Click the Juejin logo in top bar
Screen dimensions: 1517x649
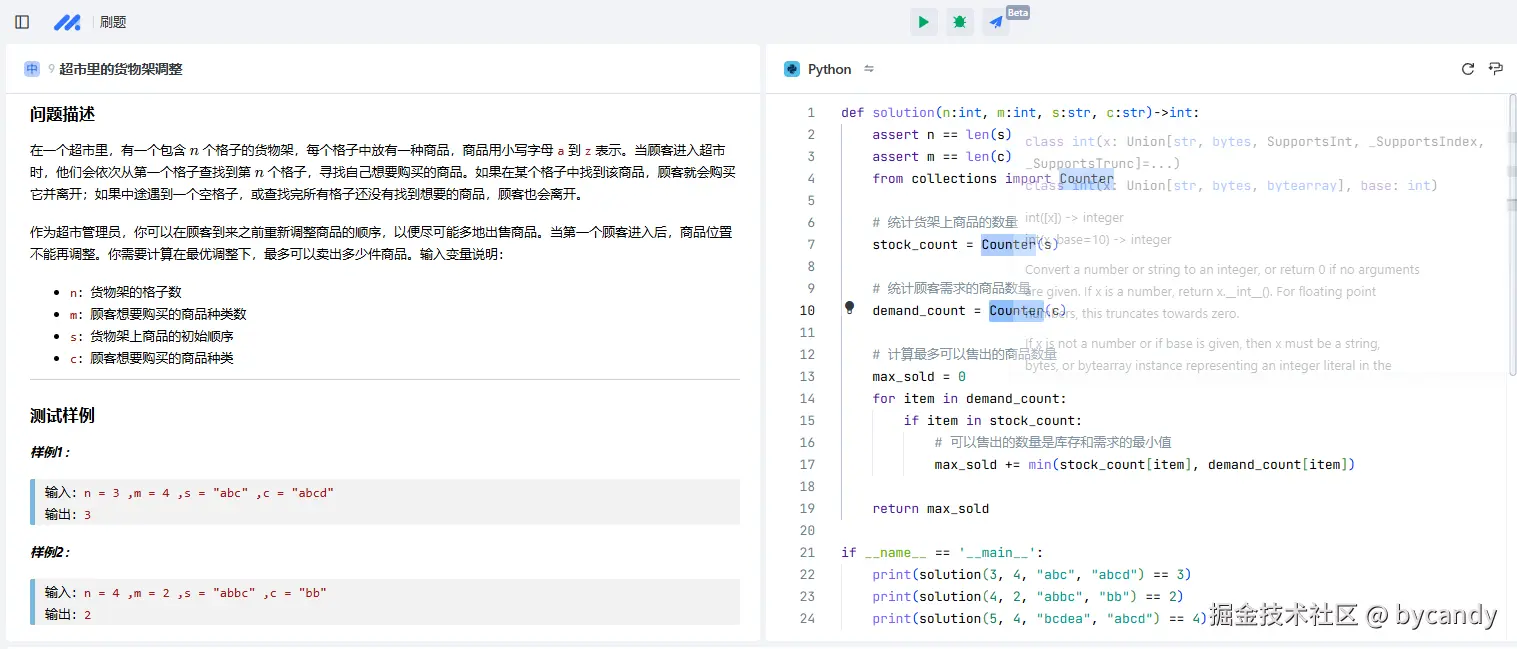[x=66, y=21]
